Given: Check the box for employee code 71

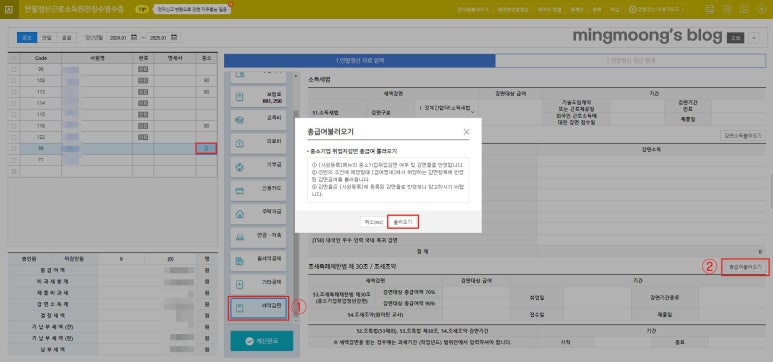Looking at the screenshot, I should point(13,160).
